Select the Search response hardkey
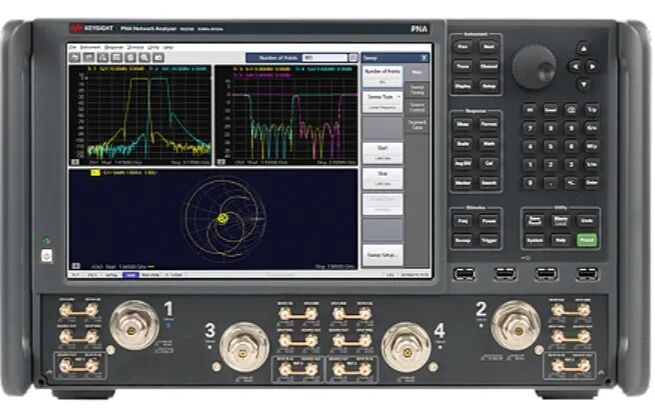 click(488, 183)
